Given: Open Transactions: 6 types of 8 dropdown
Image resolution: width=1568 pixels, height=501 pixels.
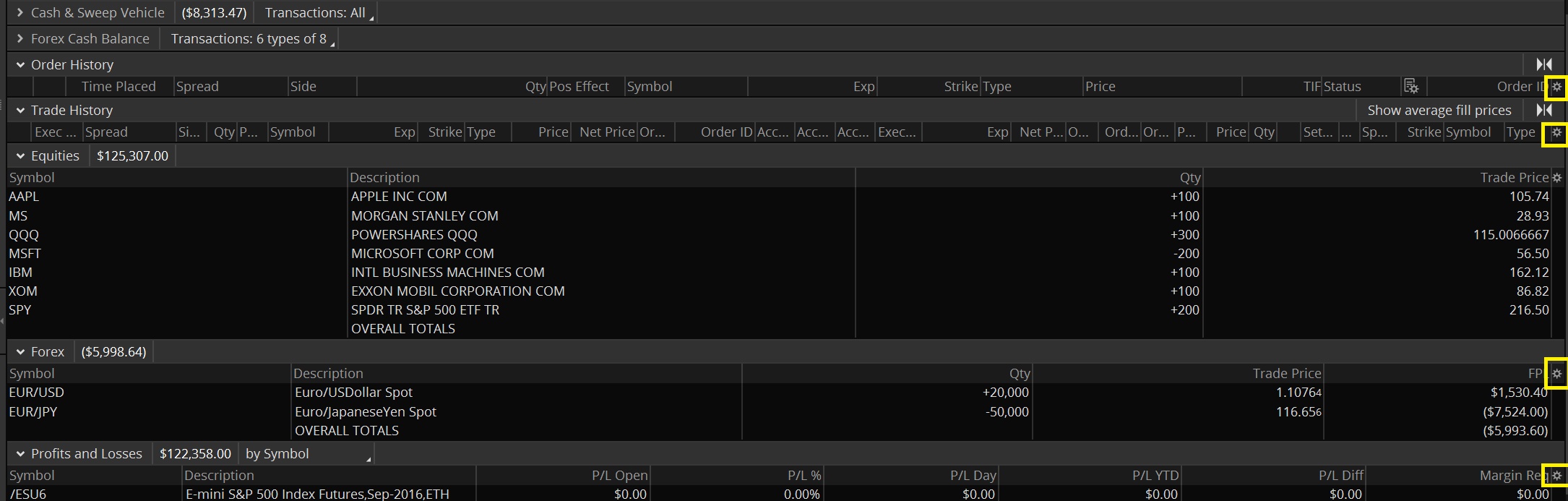Looking at the screenshot, I should pos(250,38).
